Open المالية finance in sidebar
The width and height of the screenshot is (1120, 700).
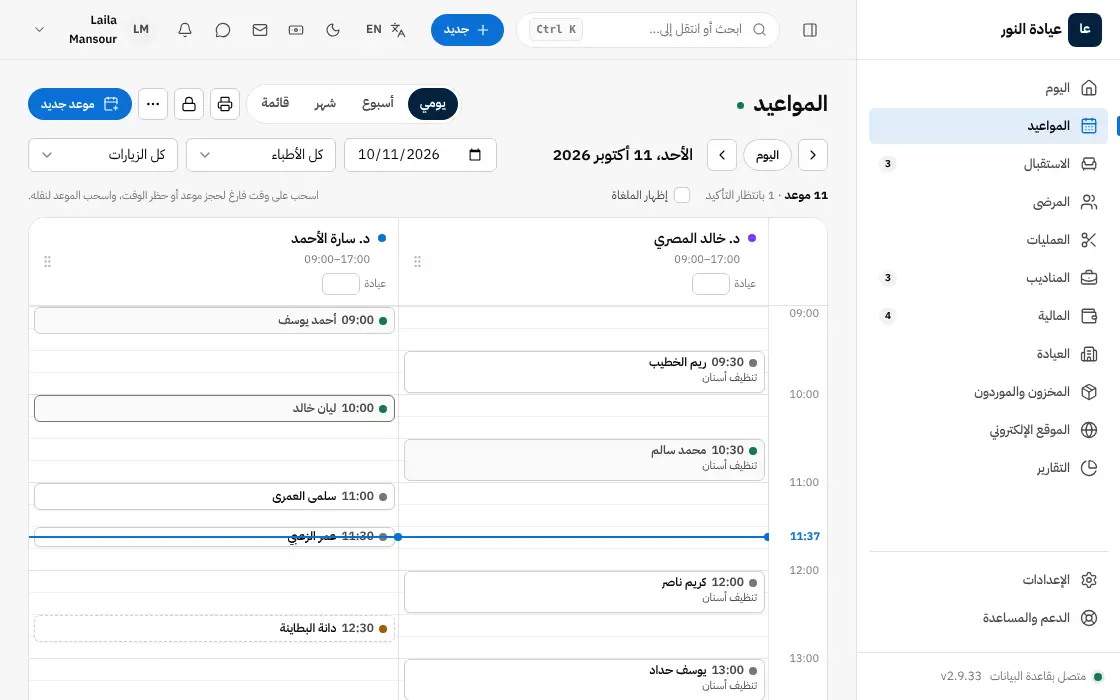coord(989,316)
